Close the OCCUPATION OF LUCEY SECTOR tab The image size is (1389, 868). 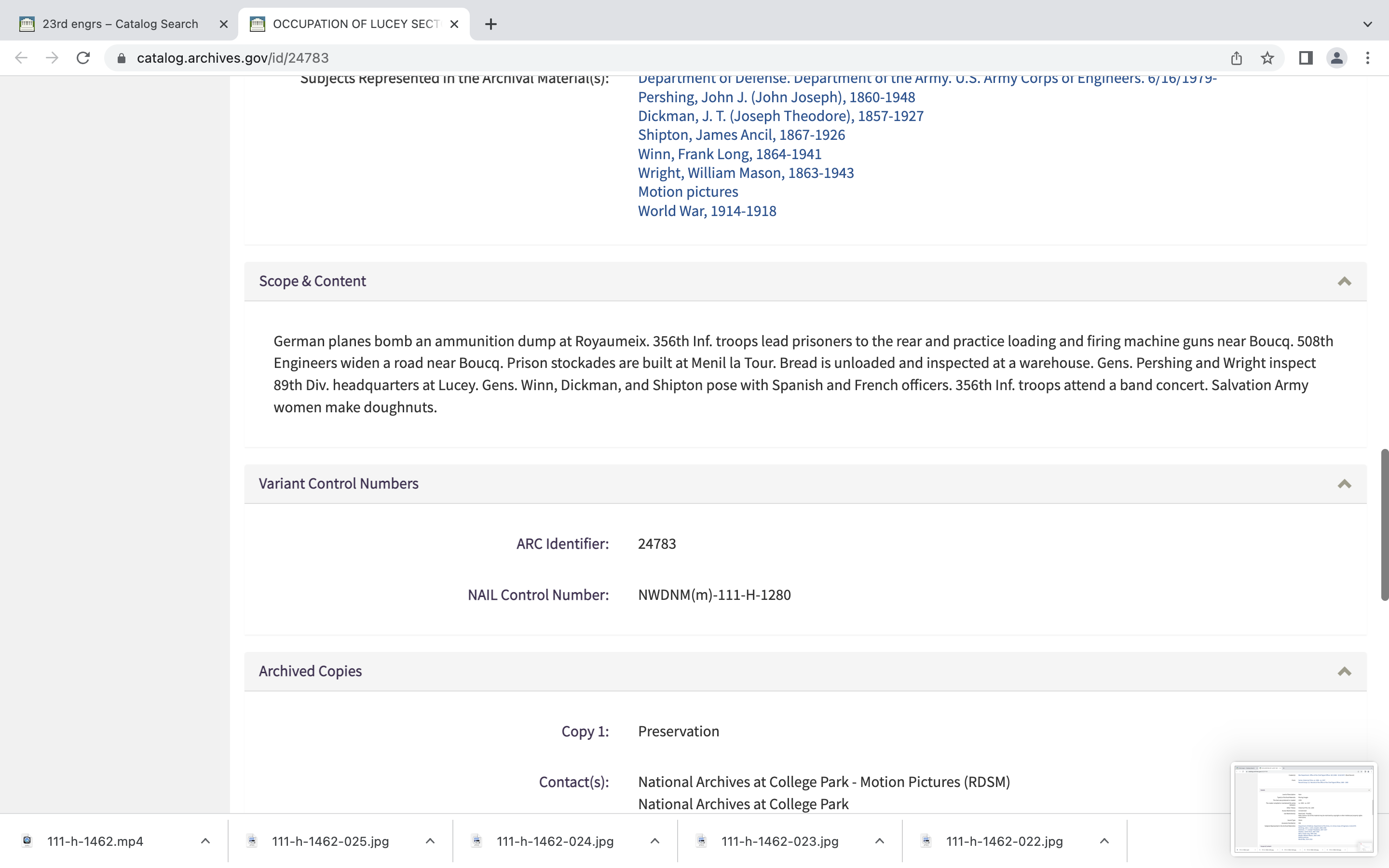coord(454,24)
